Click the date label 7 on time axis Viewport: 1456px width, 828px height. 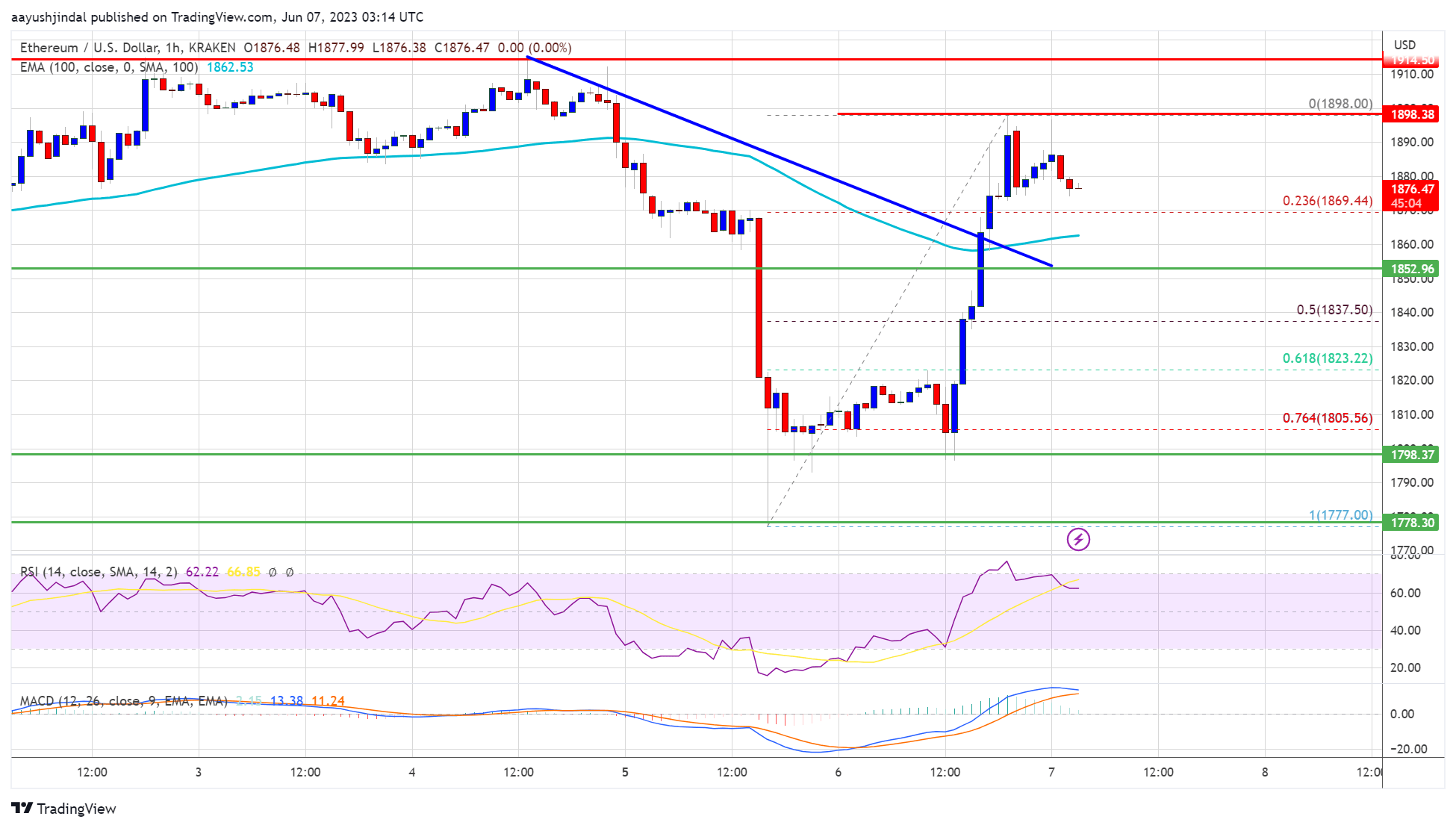(1051, 772)
